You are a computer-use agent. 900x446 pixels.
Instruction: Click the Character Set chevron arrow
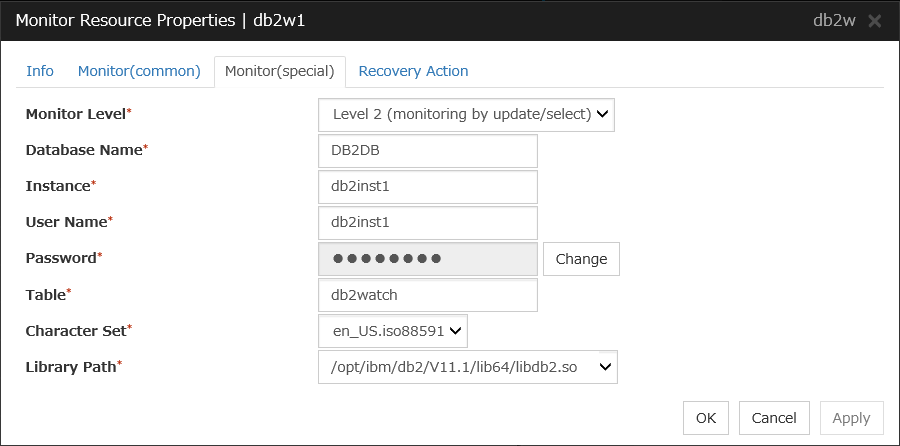[455, 331]
